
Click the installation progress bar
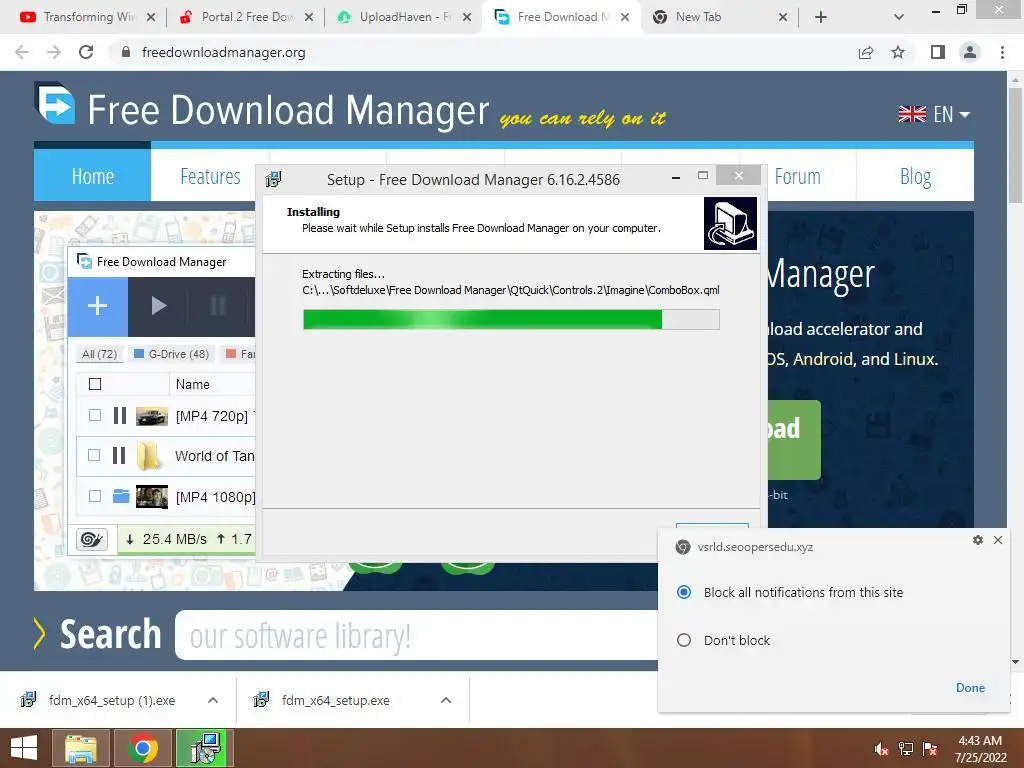click(x=511, y=319)
